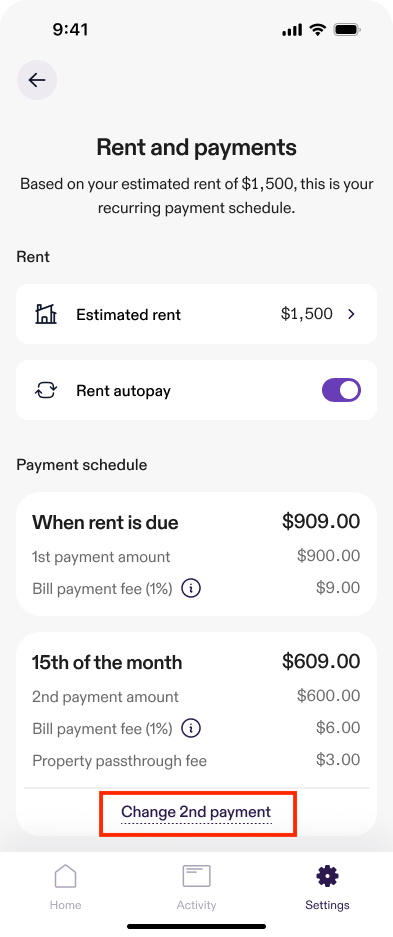Click the Estimated rent building icon
Screen dimensions: 393x937
[x=46, y=314]
